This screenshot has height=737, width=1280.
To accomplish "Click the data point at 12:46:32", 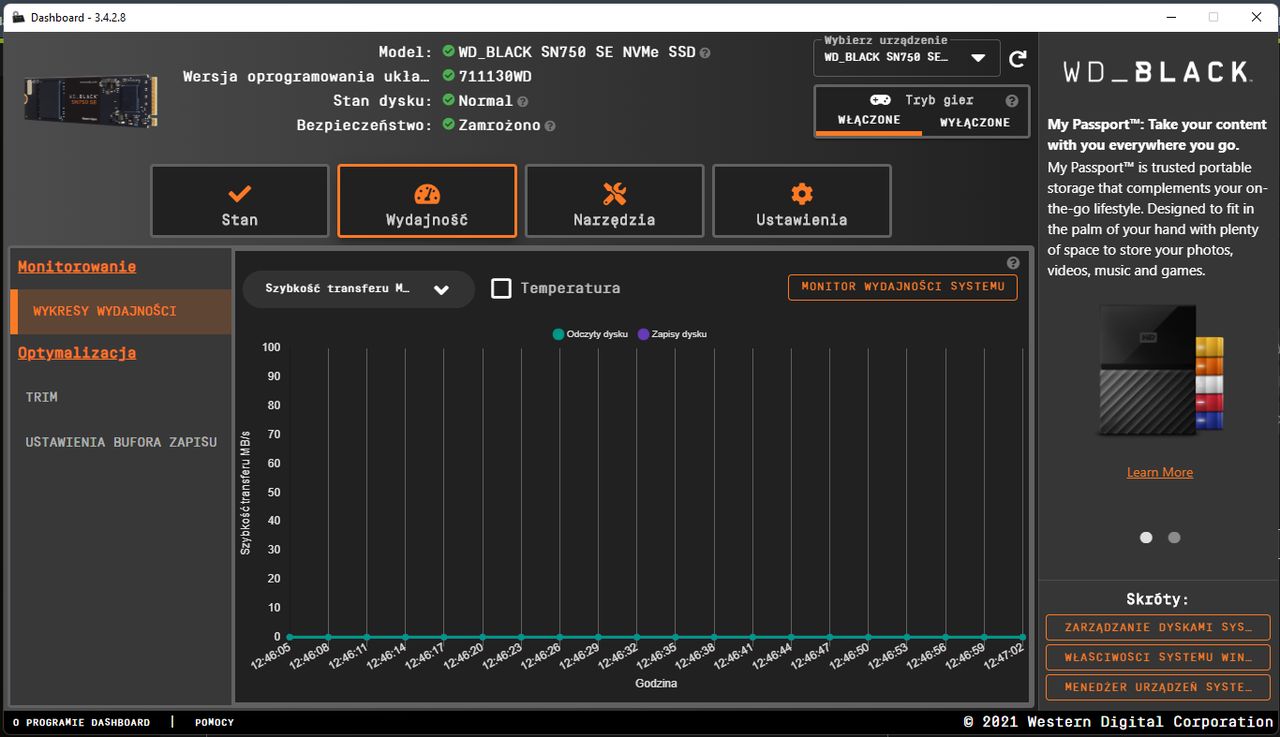I will coord(637,637).
